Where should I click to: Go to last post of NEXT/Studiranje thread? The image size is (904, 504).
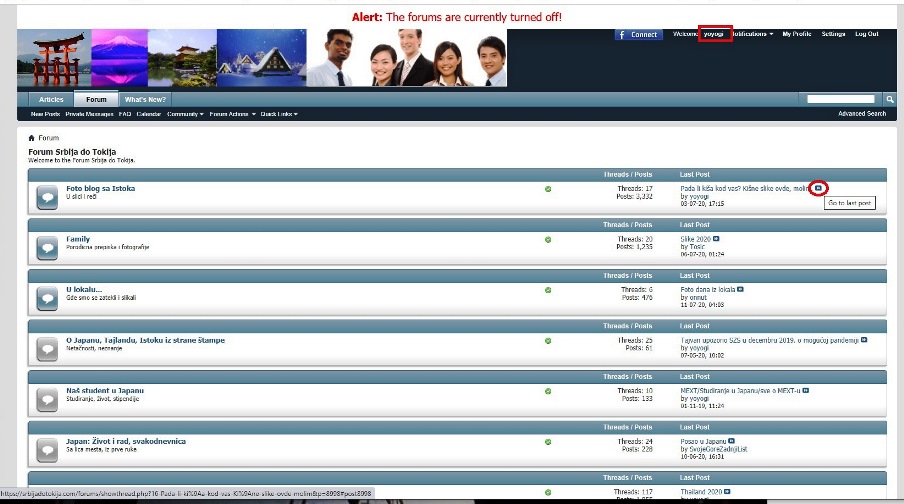pyautogui.click(x=806, y=390)
